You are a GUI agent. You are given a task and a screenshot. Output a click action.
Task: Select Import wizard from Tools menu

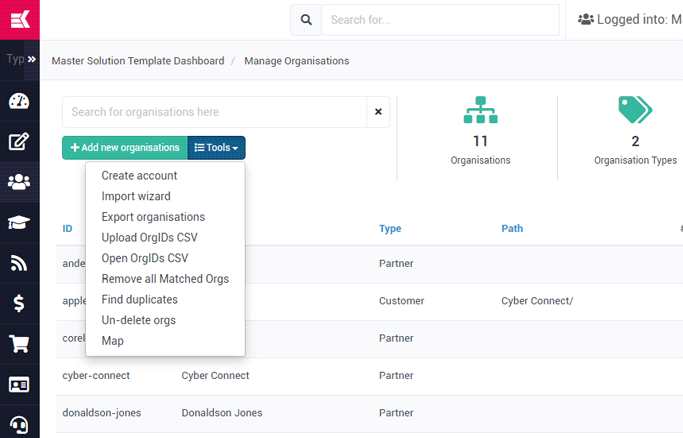[x=136, y=196]
